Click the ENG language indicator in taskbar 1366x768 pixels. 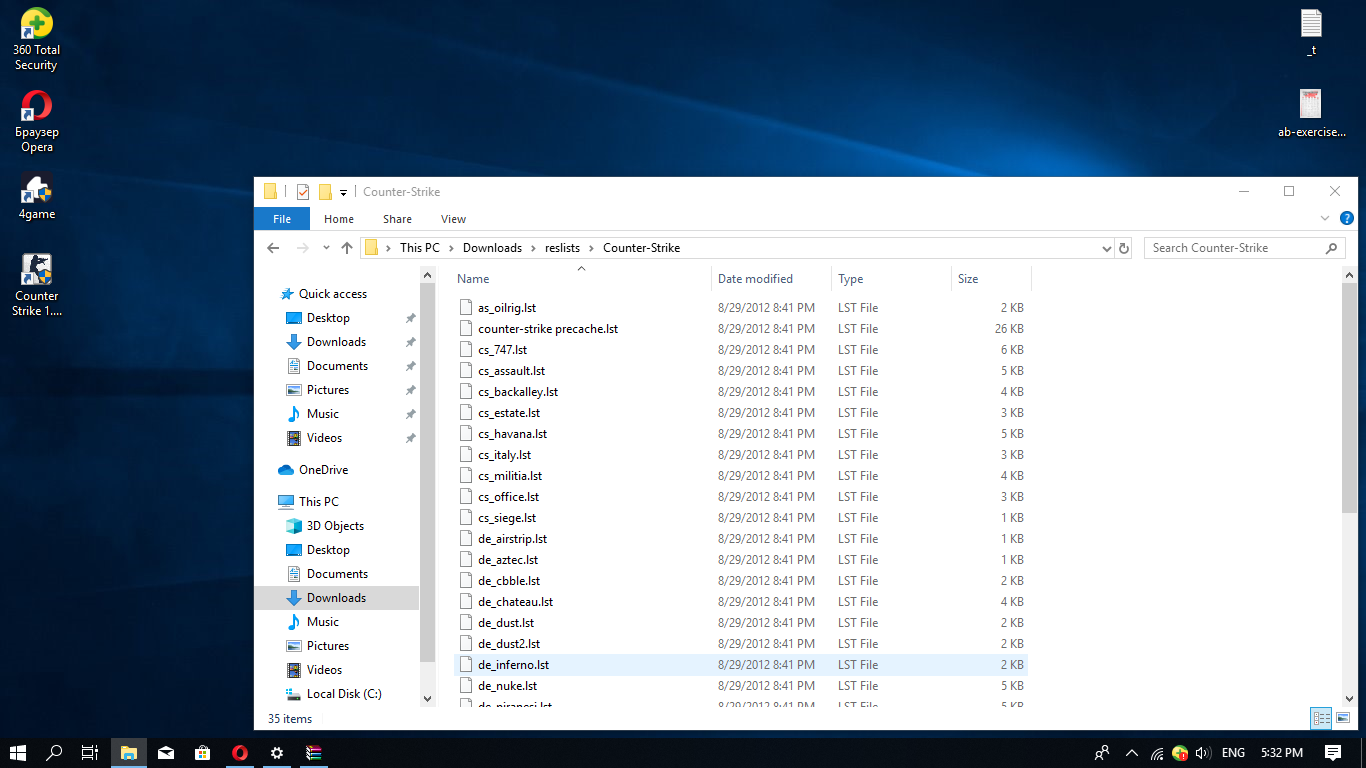pyautogui.click(x=1233, y=753)
